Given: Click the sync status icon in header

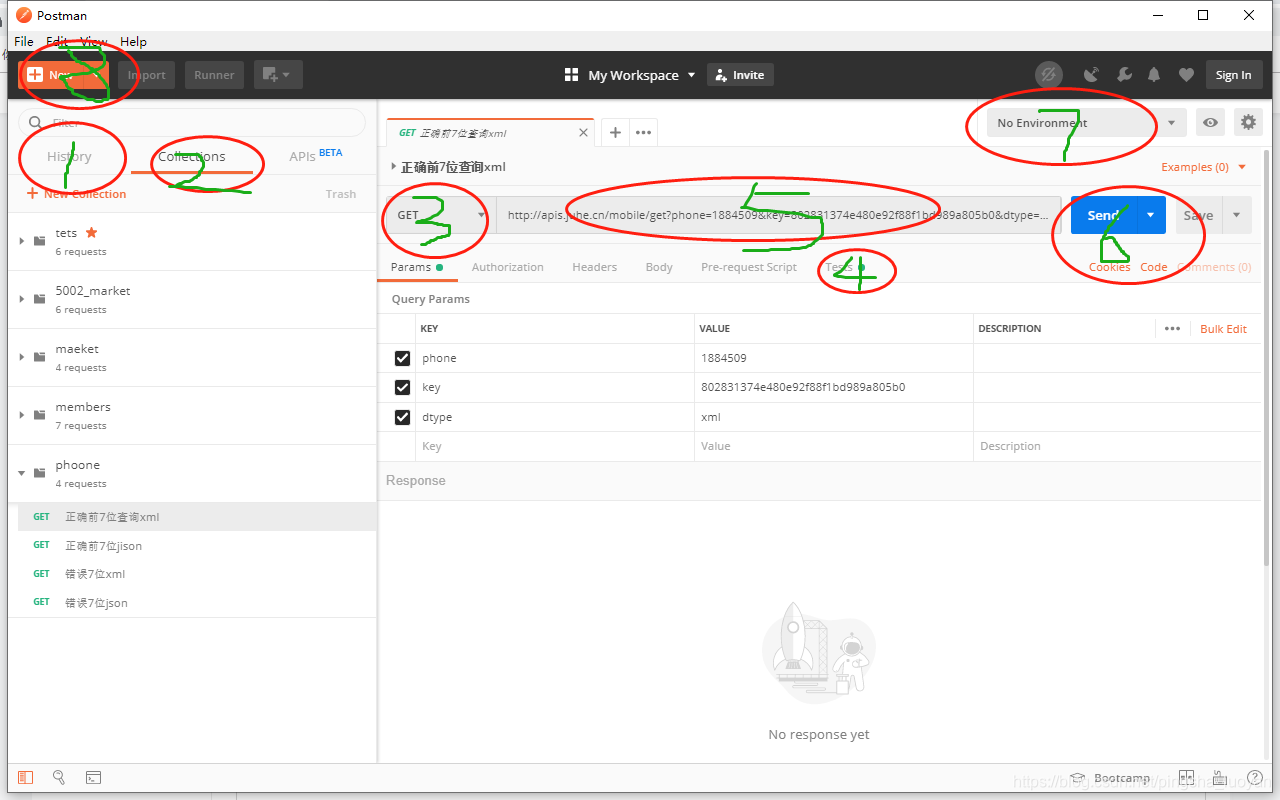Looking at the screenshot, I should pos(1048,75).
